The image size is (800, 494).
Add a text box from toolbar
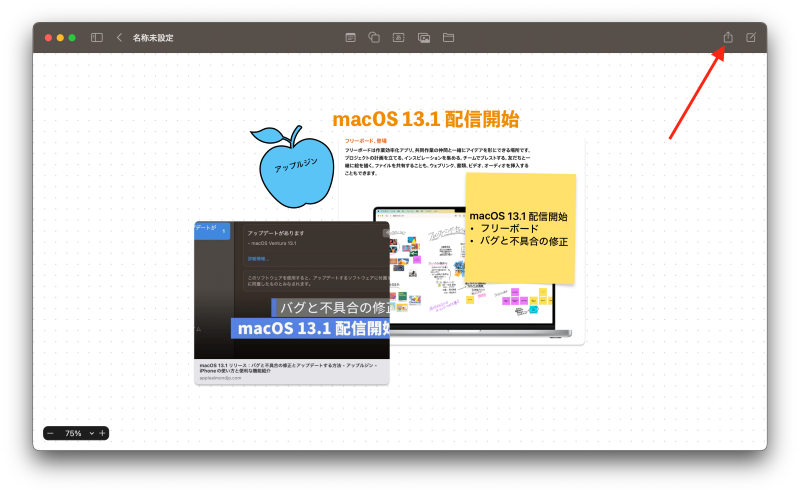coord(398,37)
